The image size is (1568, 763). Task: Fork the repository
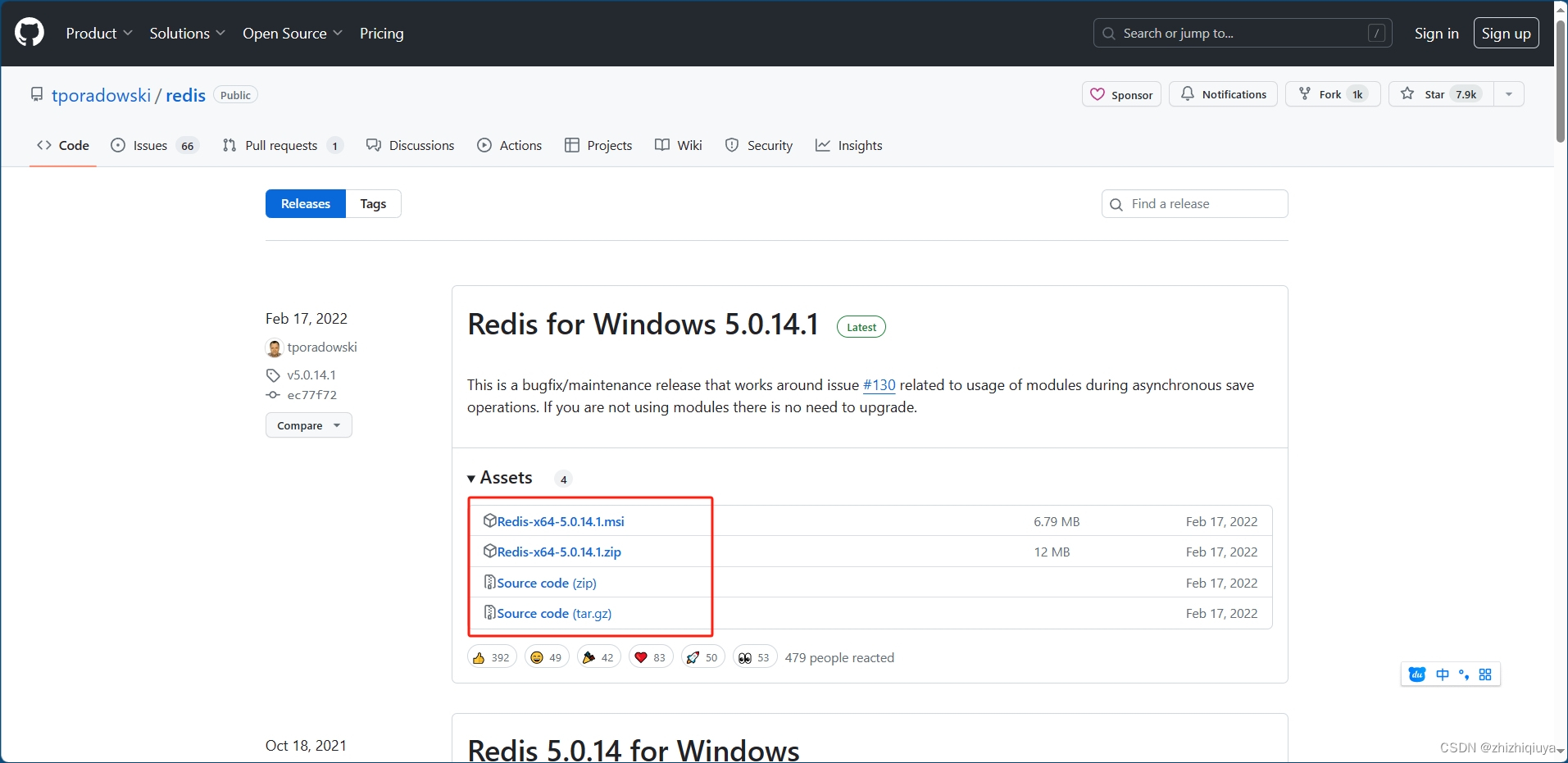coord(1333,94)
